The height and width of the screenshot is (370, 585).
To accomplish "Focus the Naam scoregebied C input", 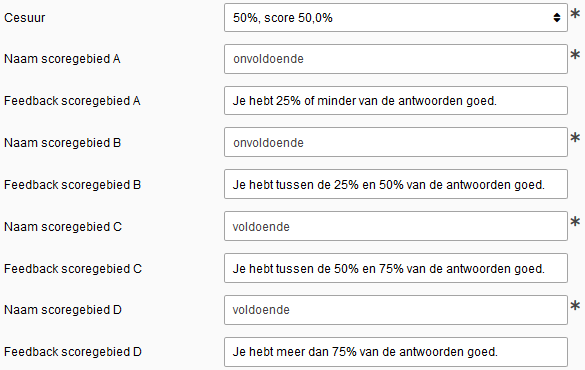I will (396, 226).
